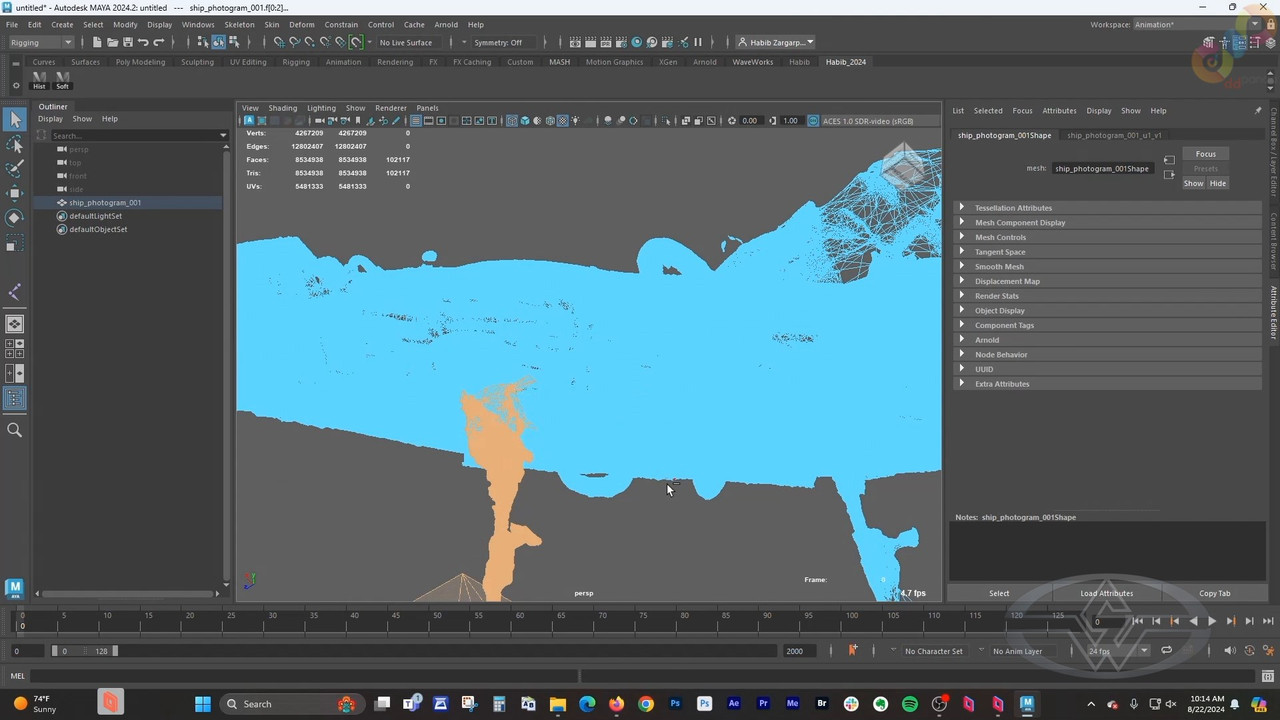Screen dimensions: 1280x720
Task: Click the Set Bookmark icon near range slider
Action: point(852,650)
